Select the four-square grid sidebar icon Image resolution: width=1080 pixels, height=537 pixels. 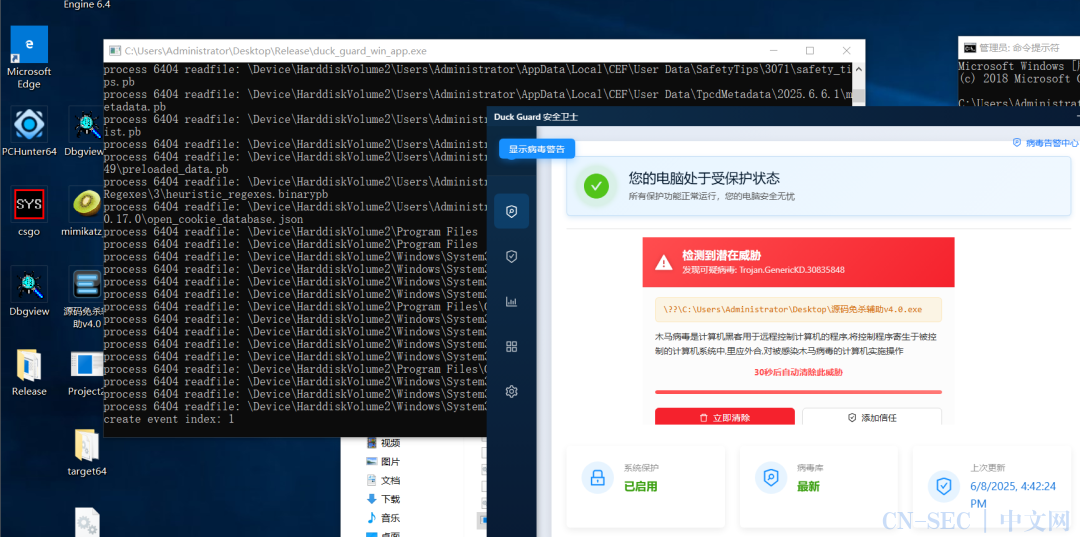[511, 346]
